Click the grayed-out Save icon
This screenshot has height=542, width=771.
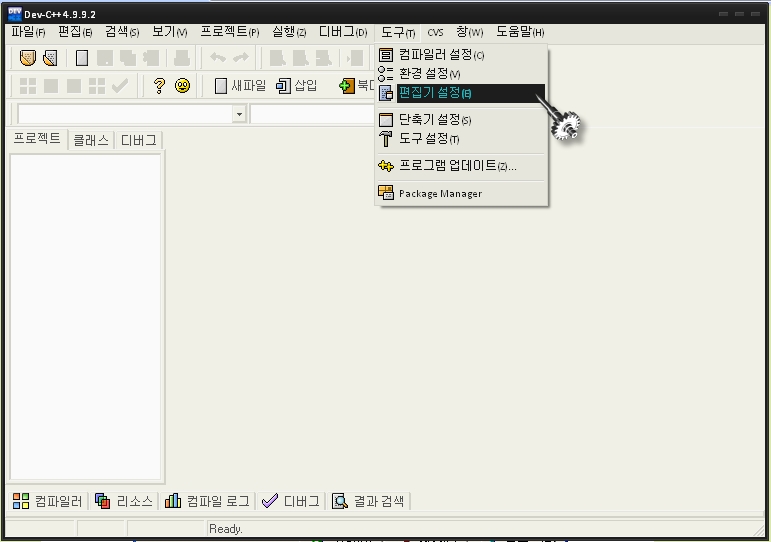(104, 58)
